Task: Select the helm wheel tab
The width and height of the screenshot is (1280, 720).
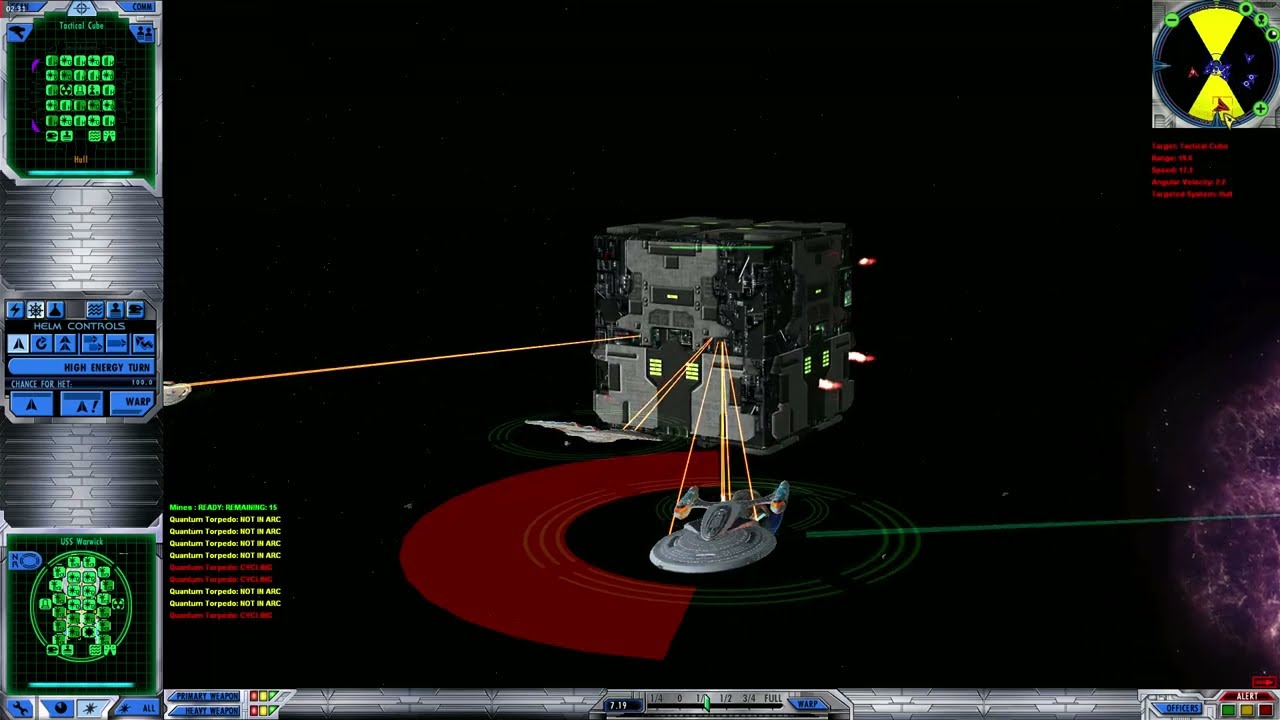Action: click(x=35, y=310)
